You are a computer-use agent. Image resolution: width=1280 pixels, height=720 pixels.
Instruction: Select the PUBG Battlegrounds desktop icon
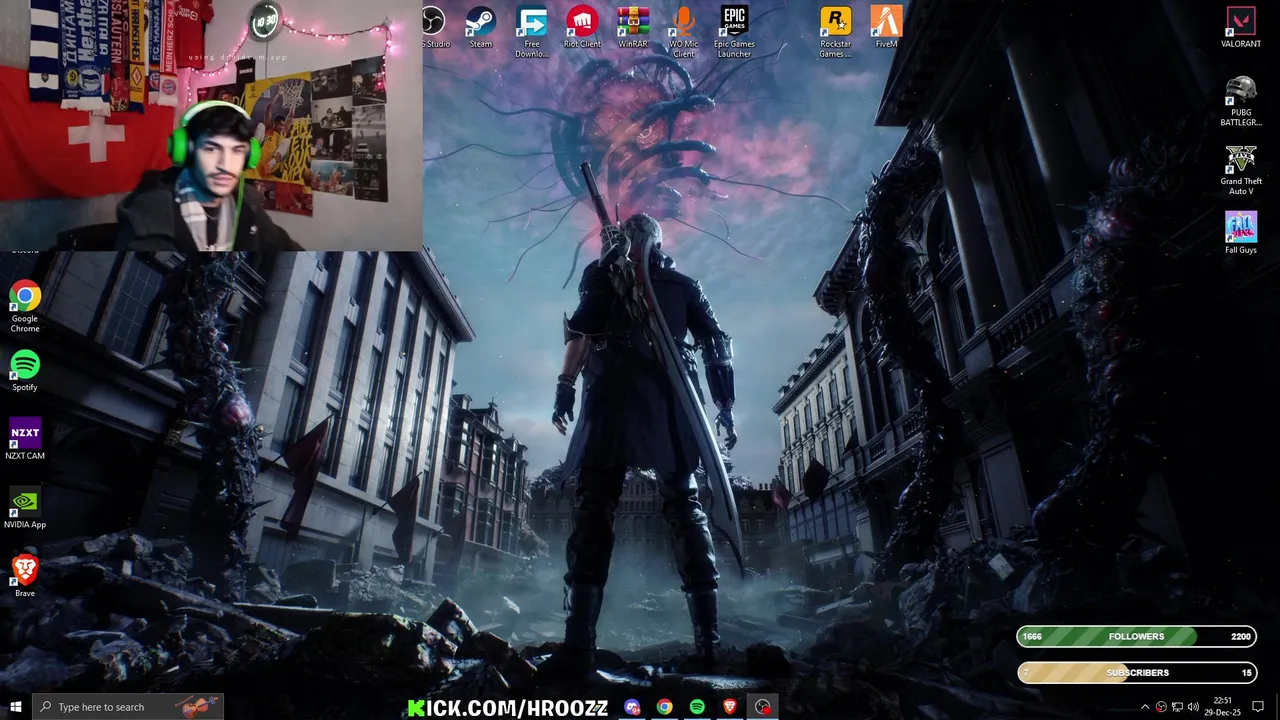point(1241,101)
